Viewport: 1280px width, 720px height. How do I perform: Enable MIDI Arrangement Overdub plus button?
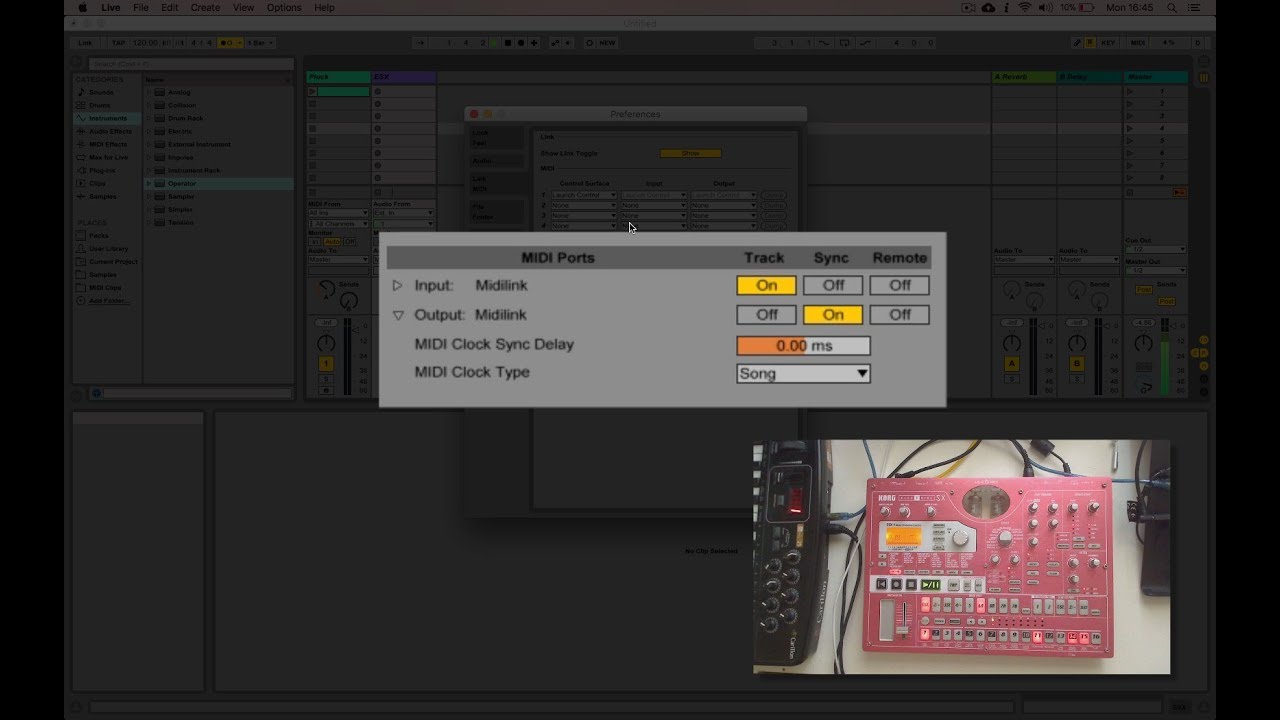[534, 43]
